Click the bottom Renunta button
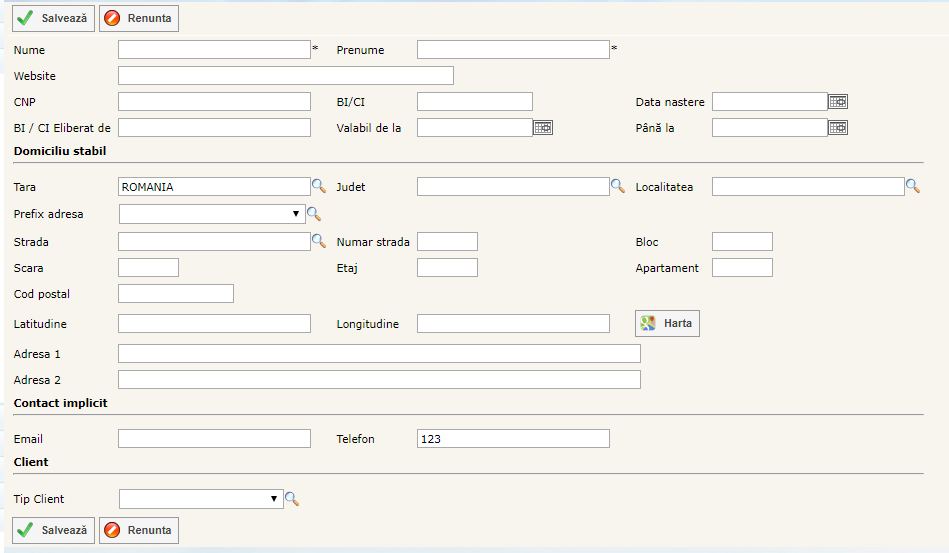The height and width of the screenshot is (553, 949). coord(139,530)
